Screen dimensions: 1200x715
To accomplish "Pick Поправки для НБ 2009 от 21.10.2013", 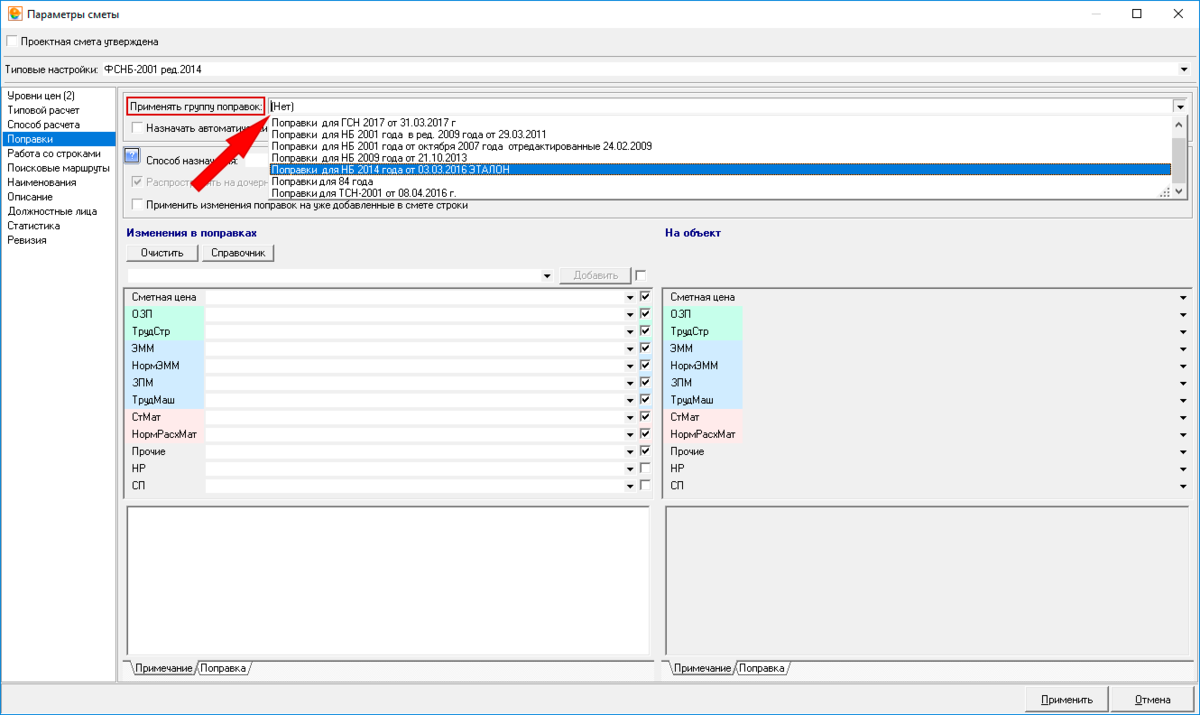I will [x=720, y=158].
